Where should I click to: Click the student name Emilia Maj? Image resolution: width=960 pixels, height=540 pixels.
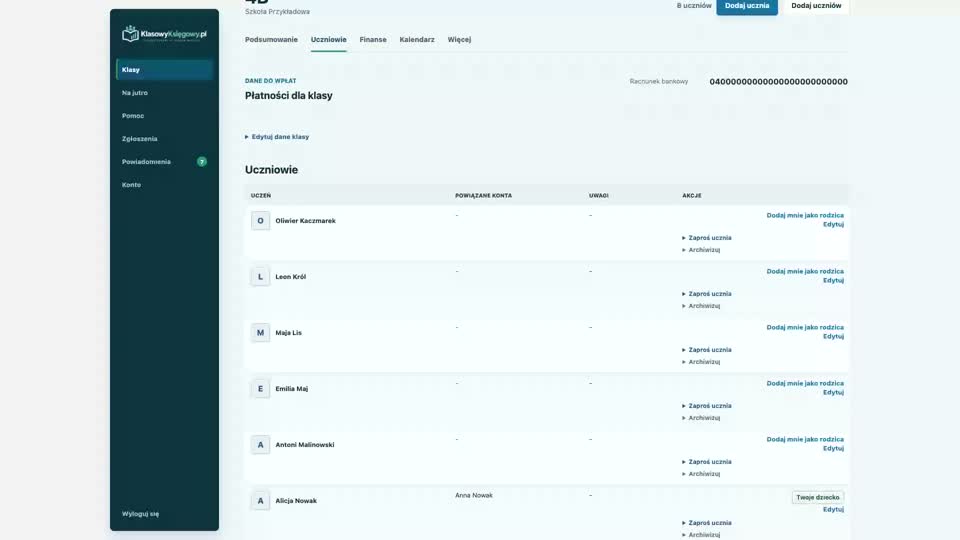click(x=291, y=389)
